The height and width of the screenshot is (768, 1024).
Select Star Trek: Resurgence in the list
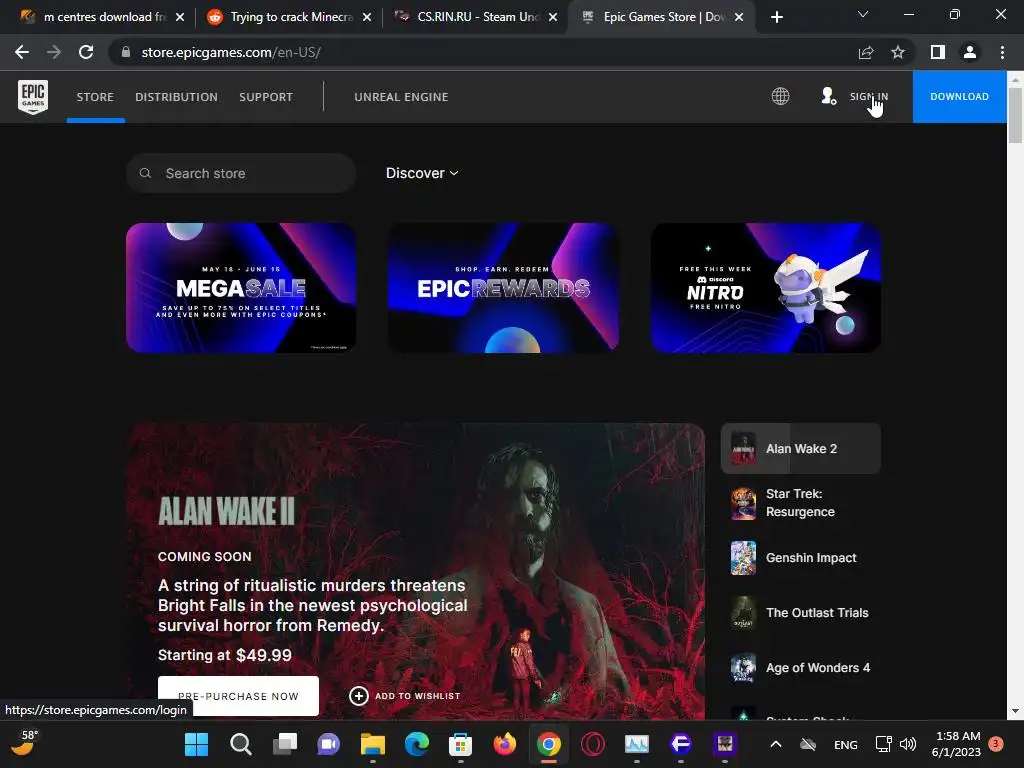[x=801, y=503]
